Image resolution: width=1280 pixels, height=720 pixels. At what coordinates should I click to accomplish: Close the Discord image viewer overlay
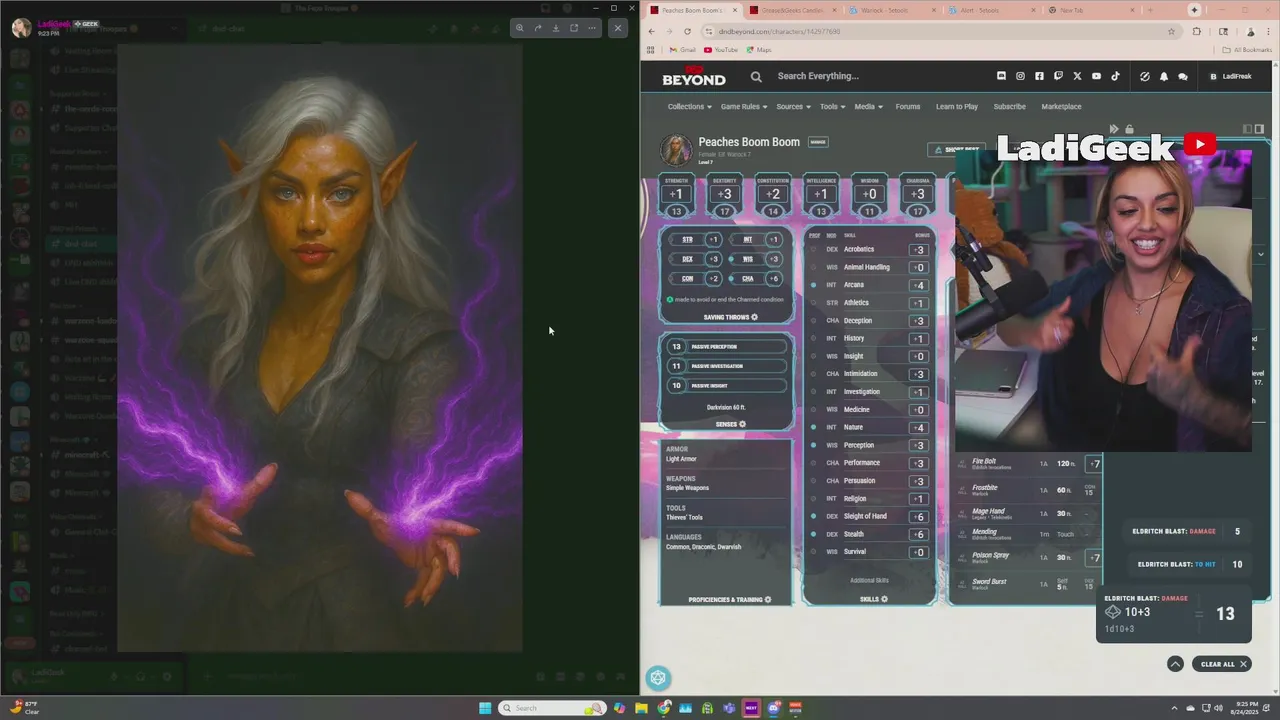tap(618, 28)
